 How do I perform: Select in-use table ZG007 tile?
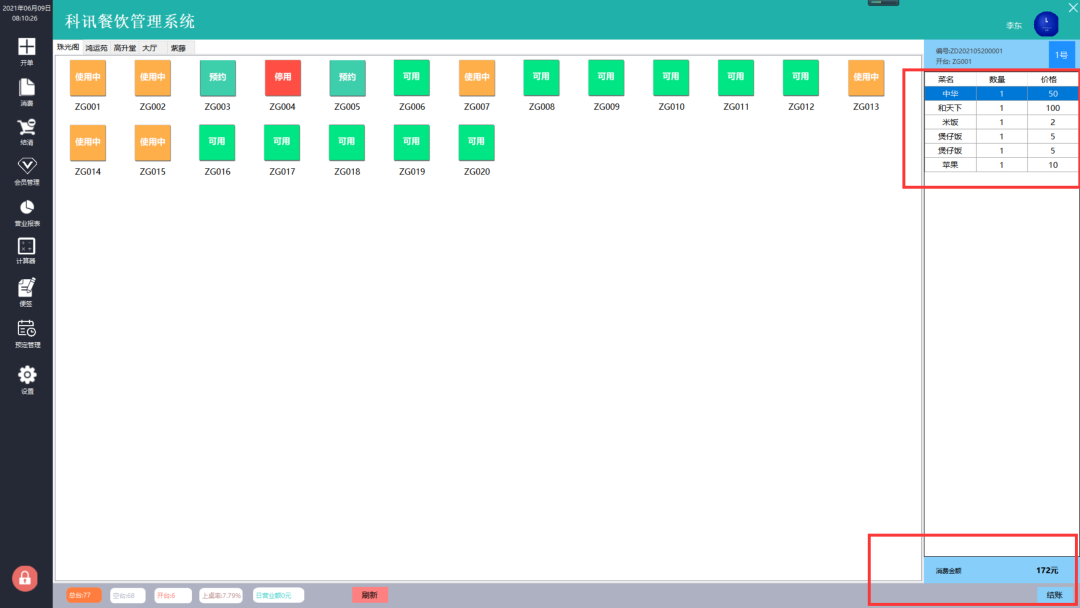(x=477, y=78)
